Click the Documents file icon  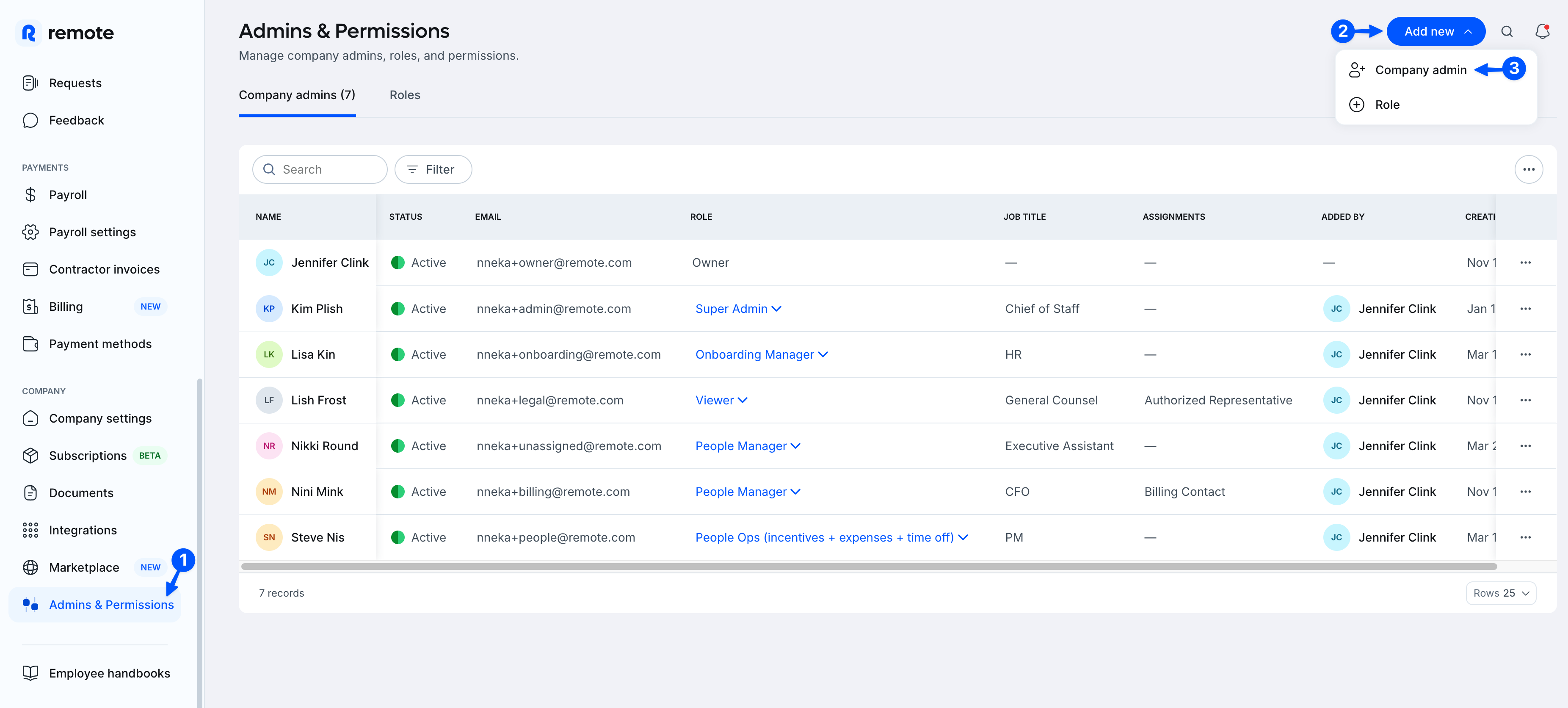[30, 492]
